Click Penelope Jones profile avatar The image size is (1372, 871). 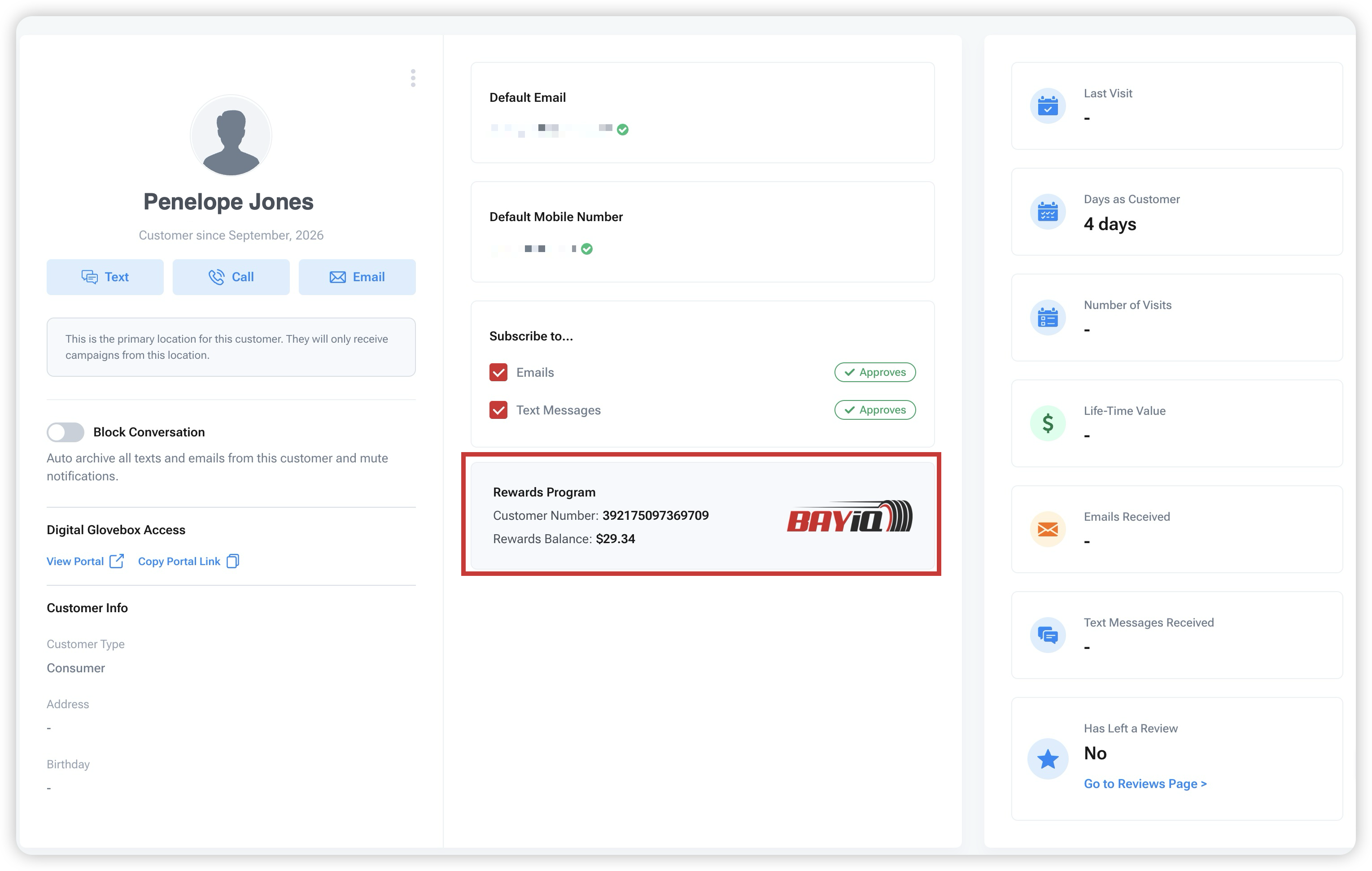click(x=231, y=135)
